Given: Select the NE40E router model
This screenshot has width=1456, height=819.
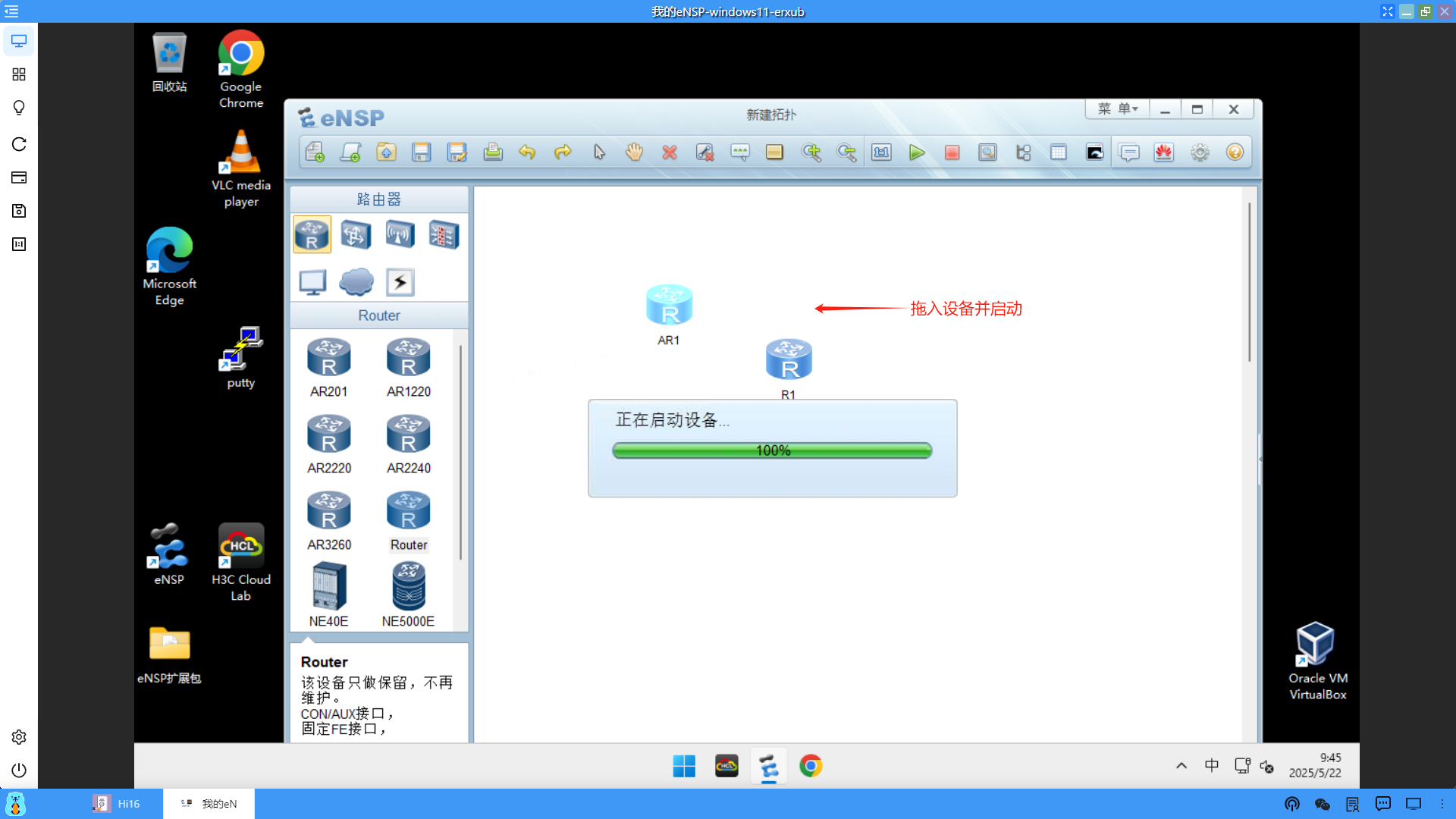Looking at the screenshot, I should pos(328,586).
